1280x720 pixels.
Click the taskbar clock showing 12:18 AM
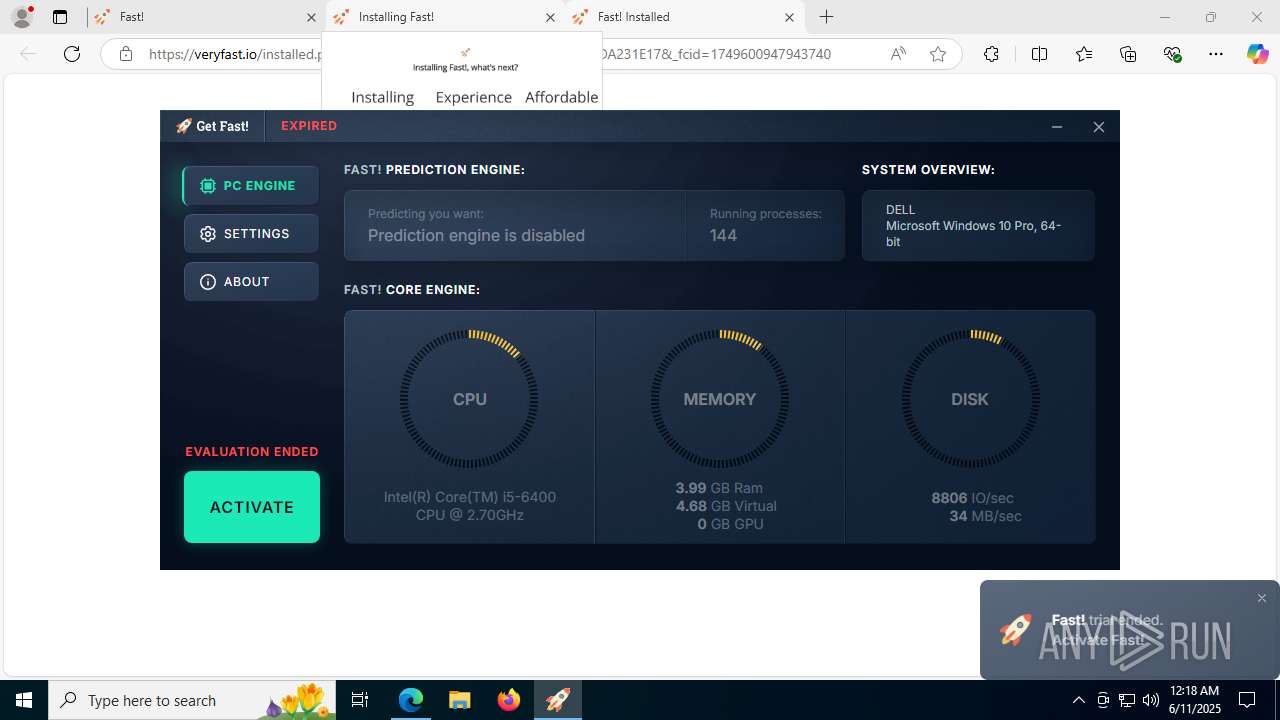tap(1194, 700)
